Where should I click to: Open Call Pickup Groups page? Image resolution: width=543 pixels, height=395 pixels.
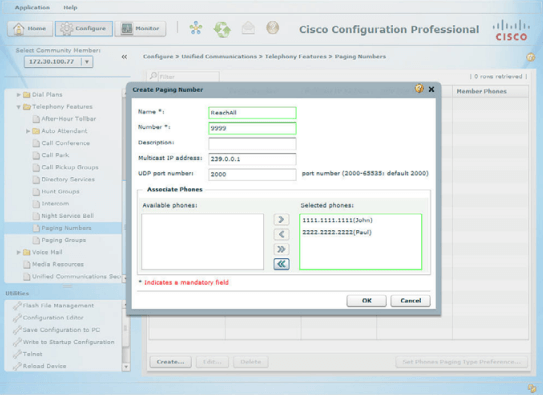tap(70, 167)
